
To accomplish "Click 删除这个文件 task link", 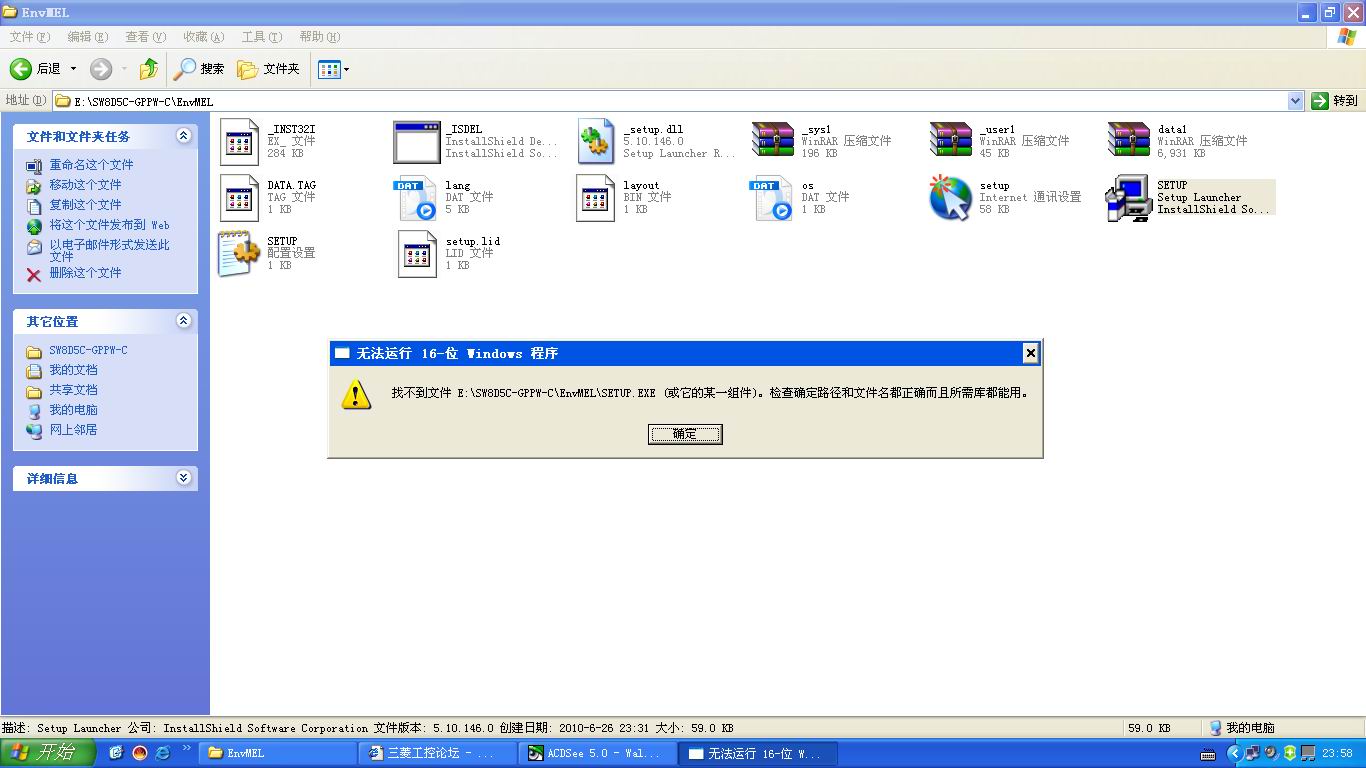I will click(x=85, y=273).
